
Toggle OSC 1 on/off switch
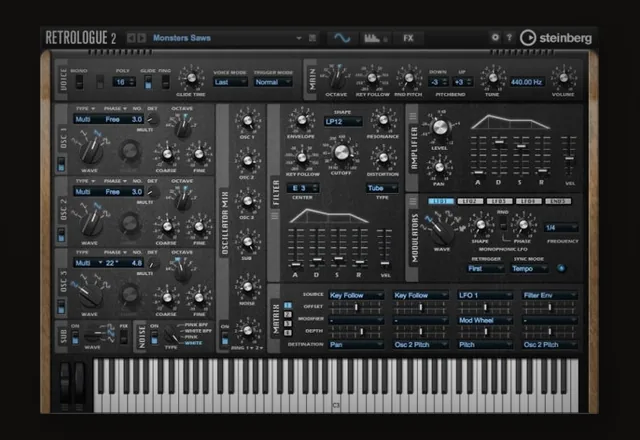pyautogui.click(x=61, y=164)
